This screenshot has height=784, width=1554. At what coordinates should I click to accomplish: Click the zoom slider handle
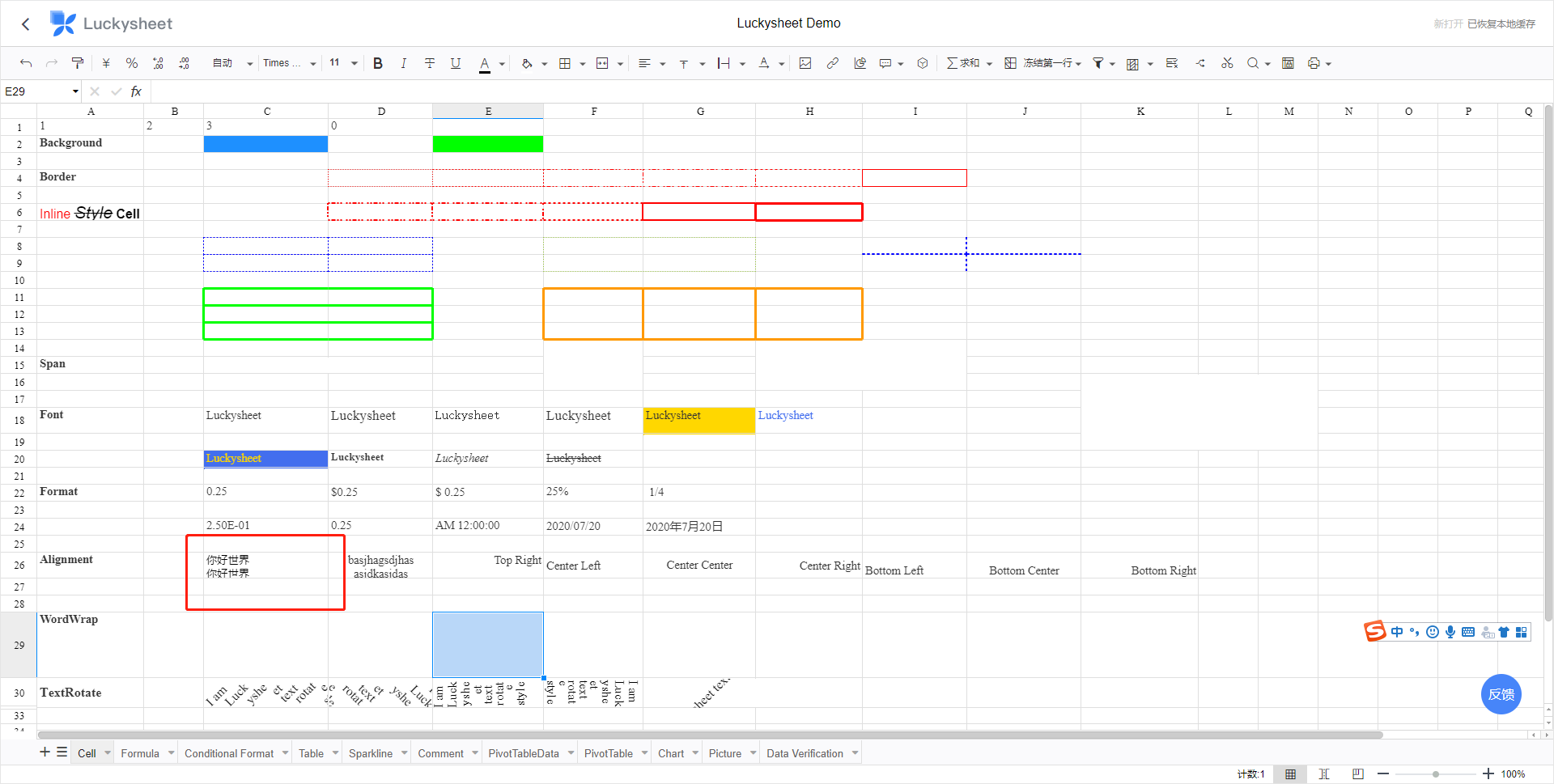1436,774
